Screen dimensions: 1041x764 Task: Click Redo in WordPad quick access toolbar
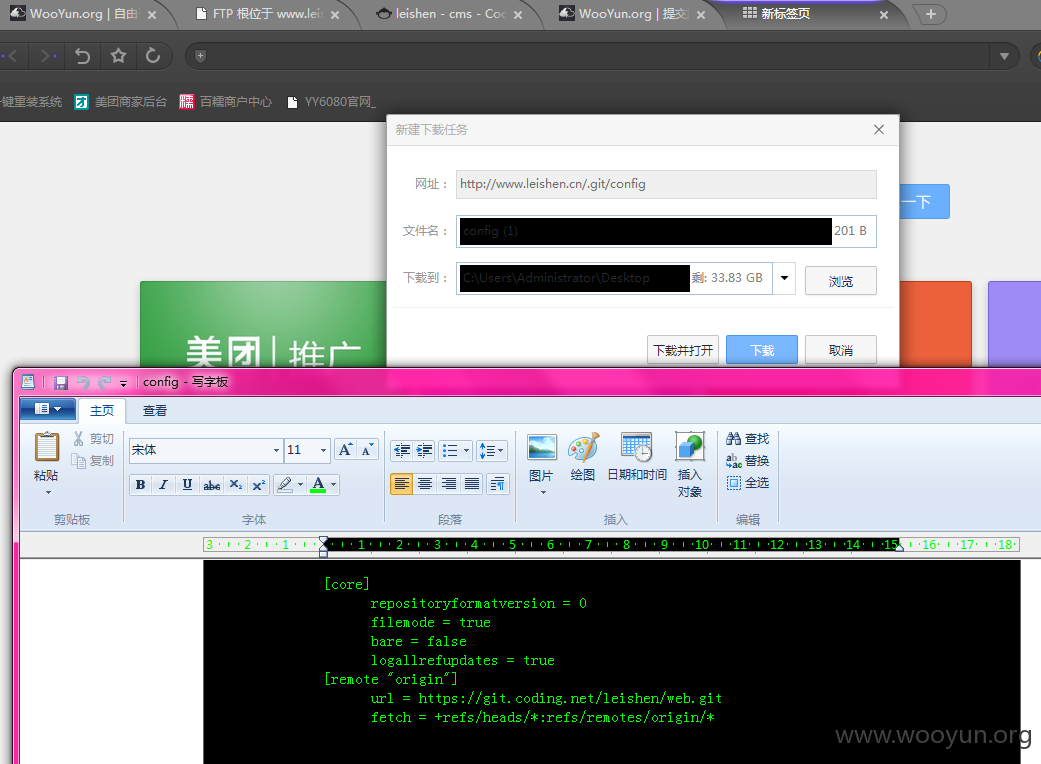104,382
